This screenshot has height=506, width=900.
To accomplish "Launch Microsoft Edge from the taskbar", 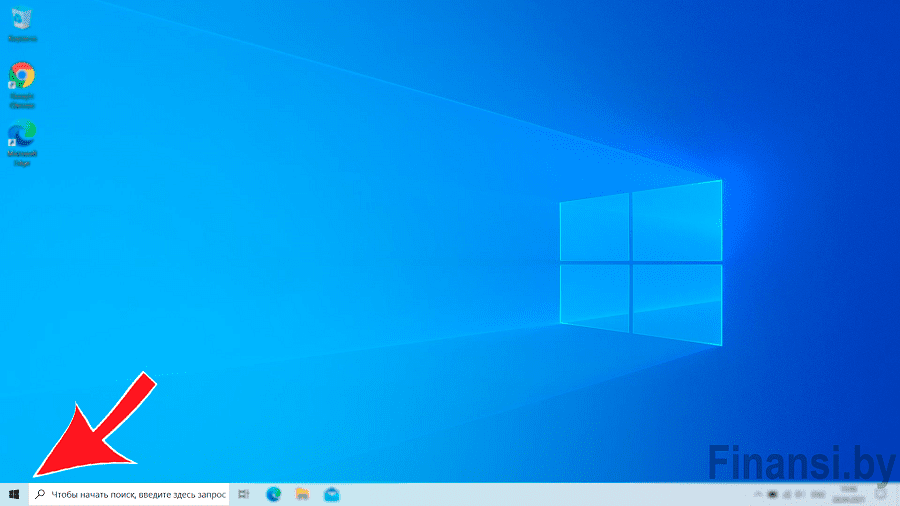I will (273, 494).
